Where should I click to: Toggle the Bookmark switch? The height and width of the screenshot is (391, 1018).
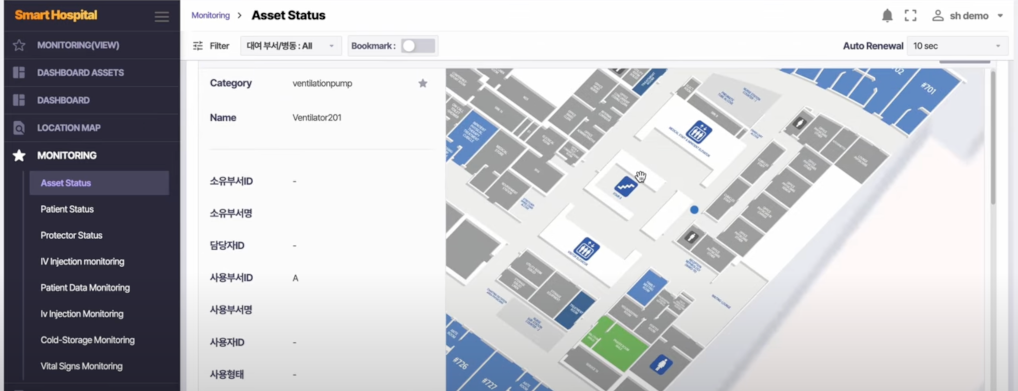coord(417,46)
